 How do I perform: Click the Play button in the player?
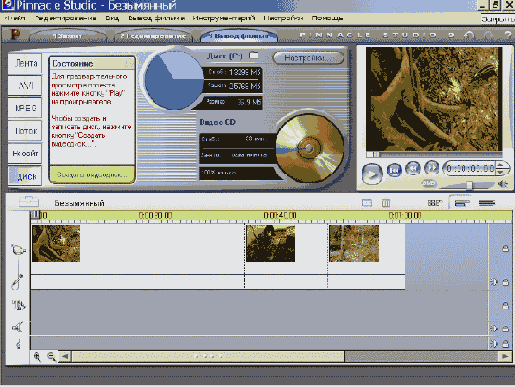[372, 173]
